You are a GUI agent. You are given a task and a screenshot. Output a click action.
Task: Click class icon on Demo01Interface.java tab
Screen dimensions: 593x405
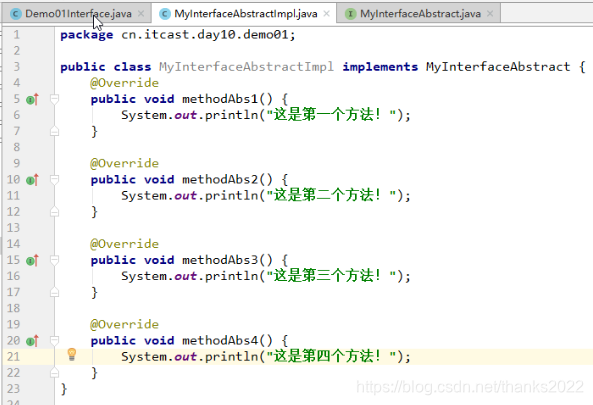click(x=16, y=14)
